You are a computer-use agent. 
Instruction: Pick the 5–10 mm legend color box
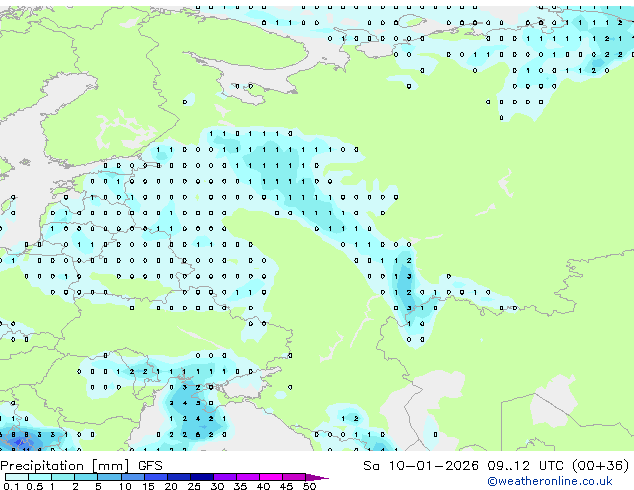pos(109,477)
